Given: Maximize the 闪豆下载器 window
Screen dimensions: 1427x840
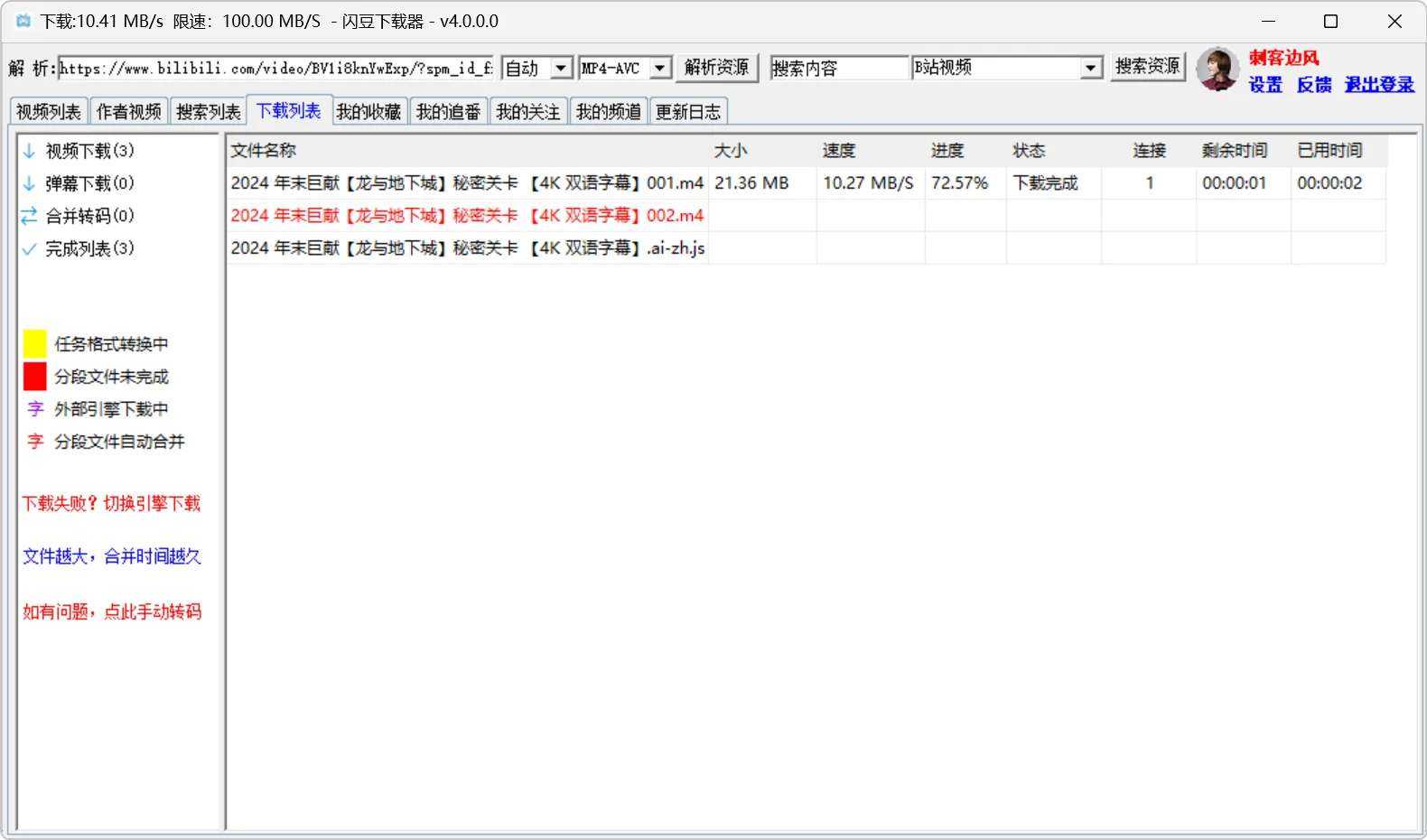Looking at the screenshot, I should point(1330,21).
